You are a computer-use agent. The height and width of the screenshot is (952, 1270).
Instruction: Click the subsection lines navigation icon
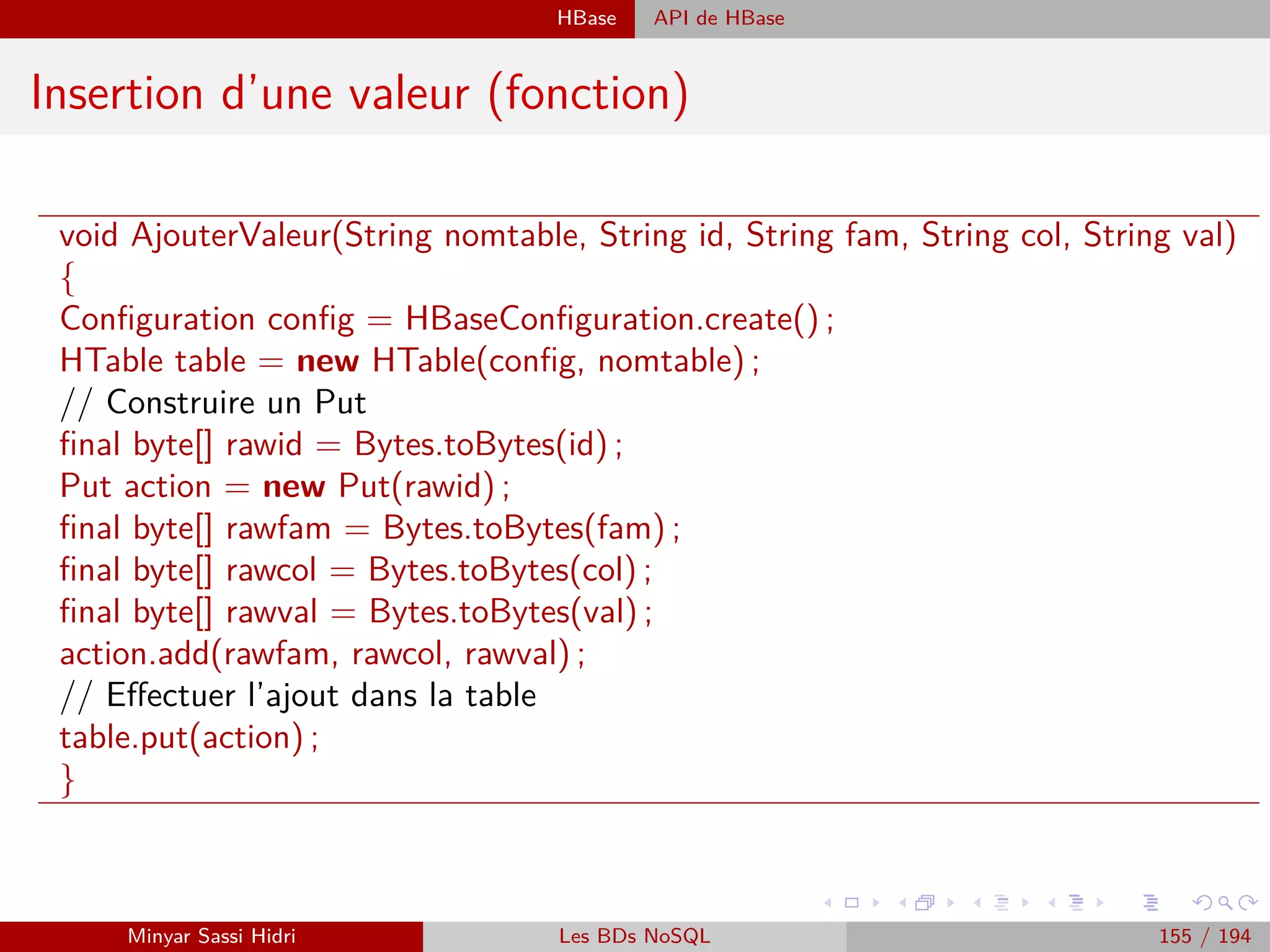coord(1001,902)
